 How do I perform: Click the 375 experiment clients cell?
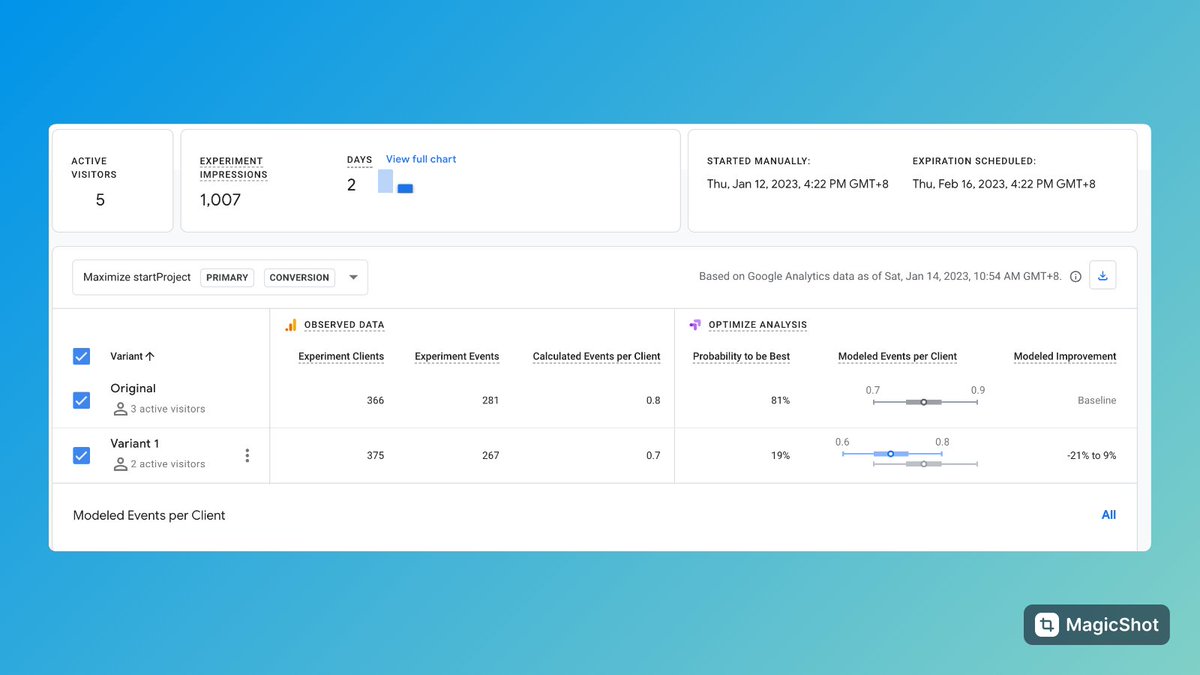click(x=375, y=455)
